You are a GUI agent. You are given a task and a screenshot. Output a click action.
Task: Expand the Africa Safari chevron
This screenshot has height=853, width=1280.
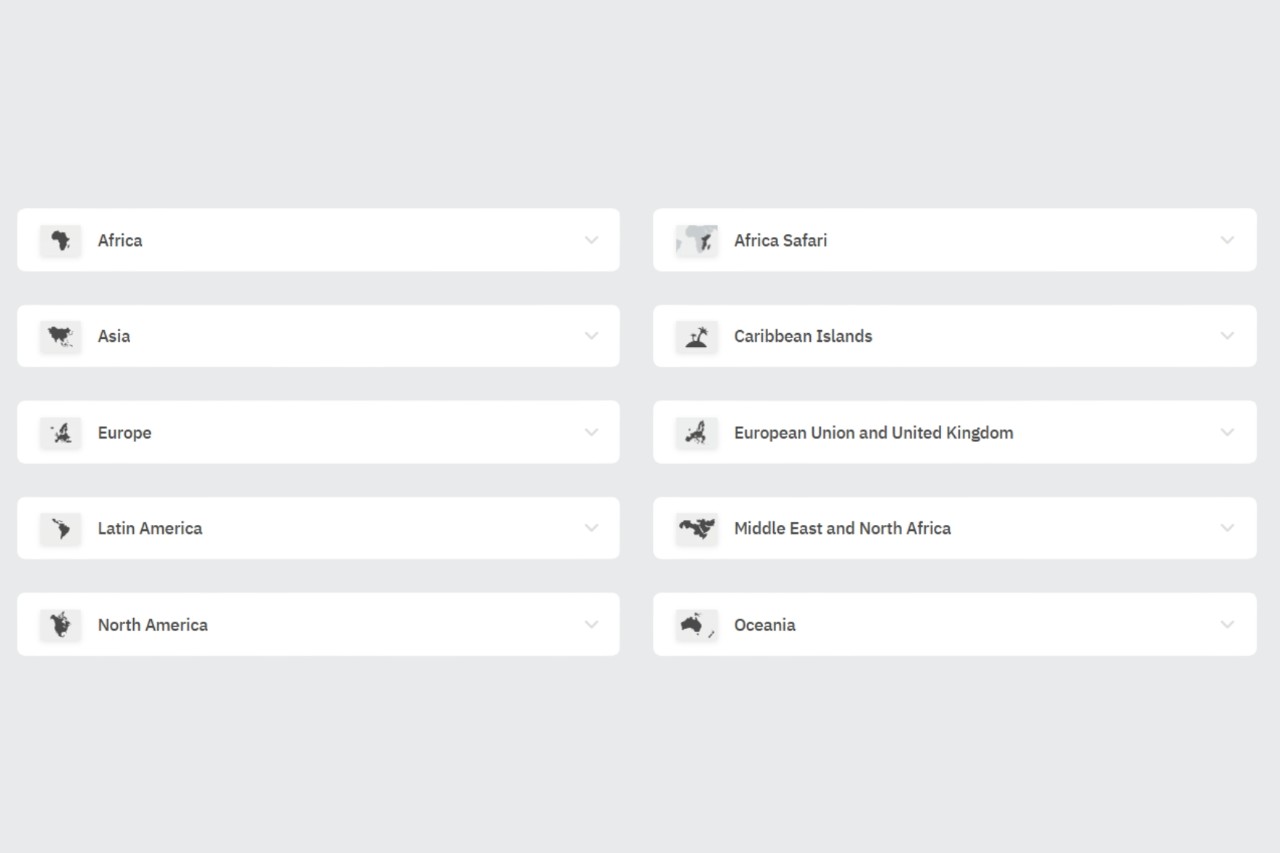(1227, 240)
